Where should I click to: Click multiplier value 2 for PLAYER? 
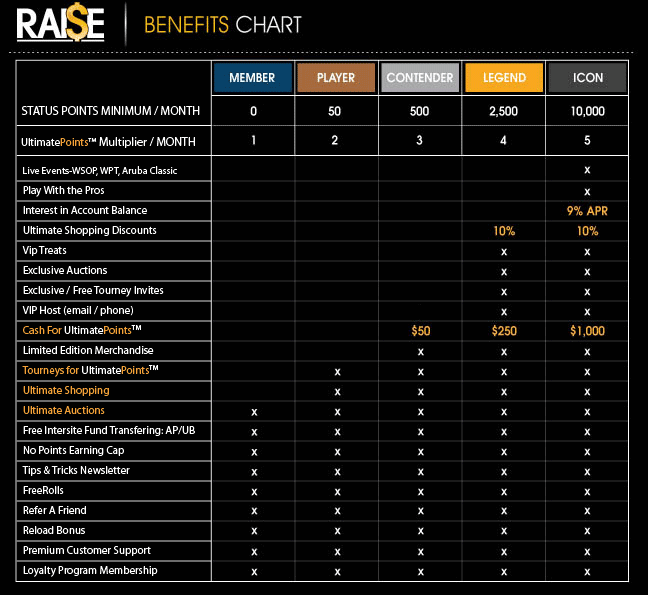click(x=335, y=140)
